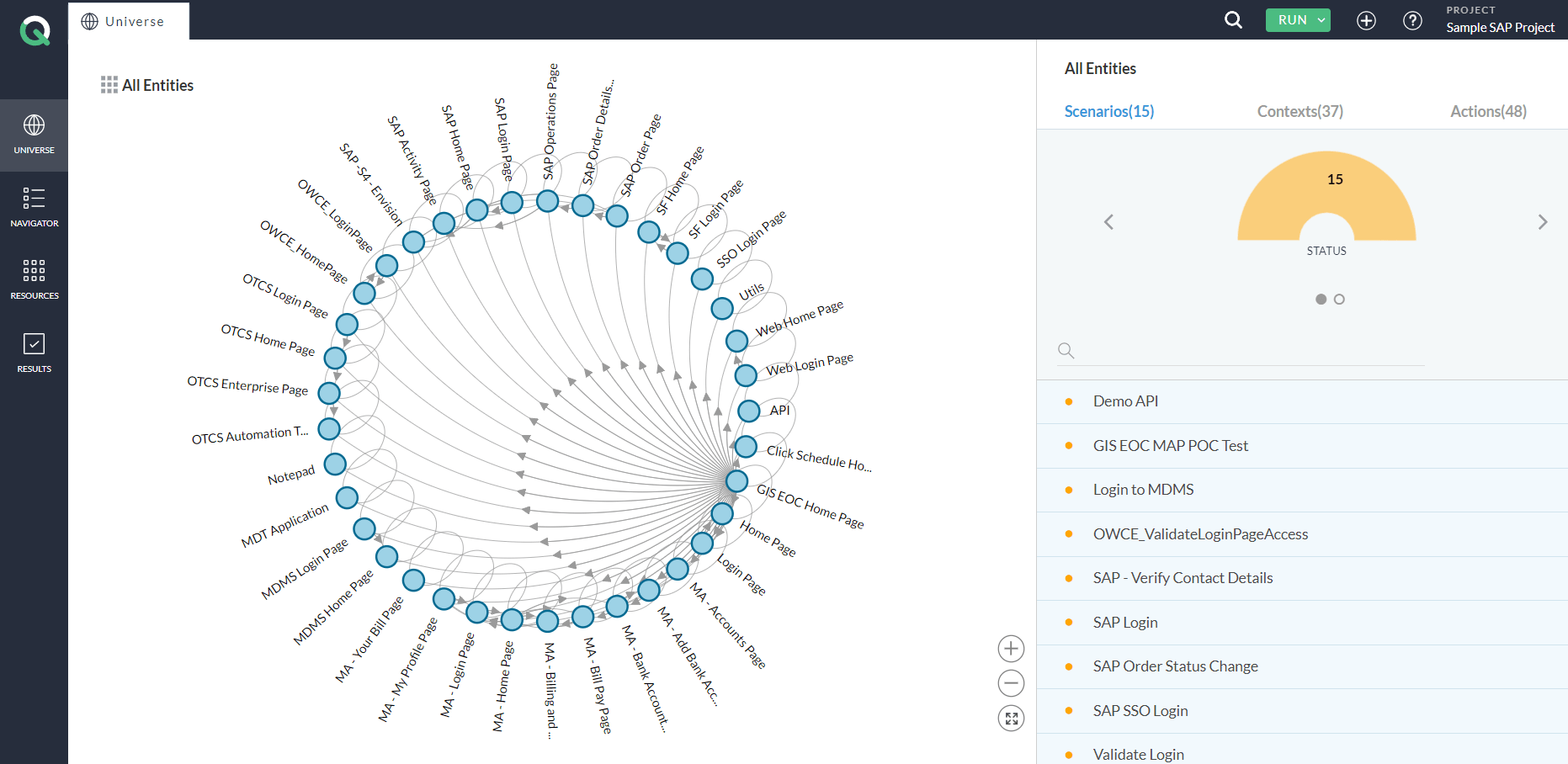Open the Demo API scenario
1568x764 pixels.
(1302, 402)
